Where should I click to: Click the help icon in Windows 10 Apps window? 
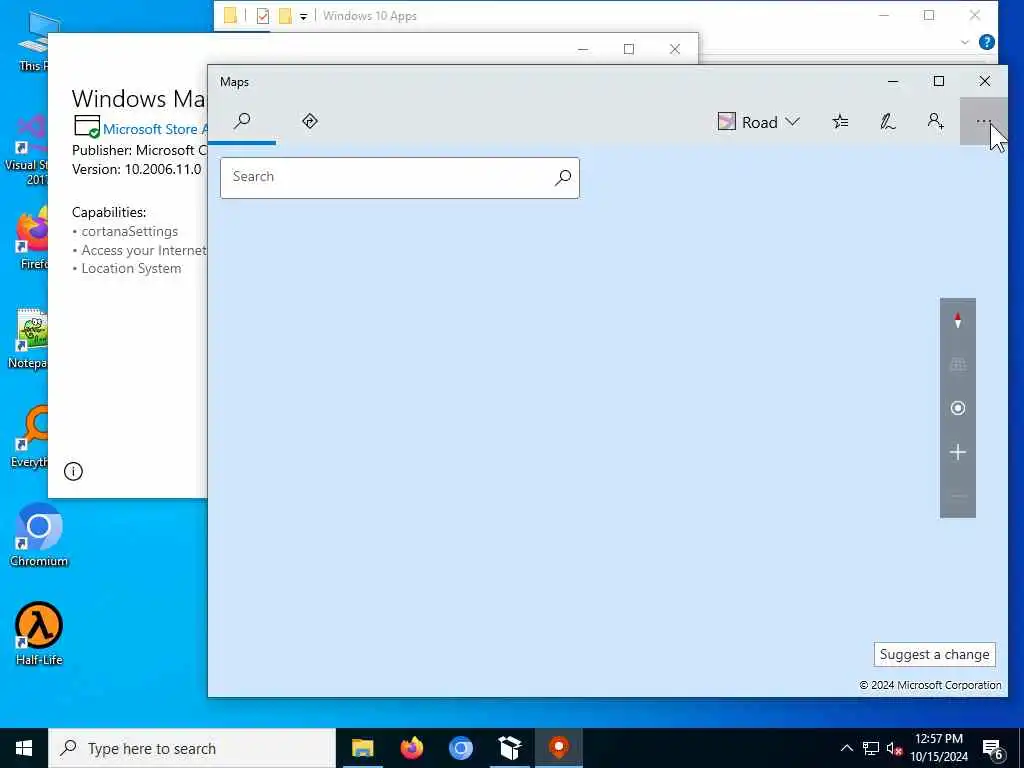click(987, 42)
